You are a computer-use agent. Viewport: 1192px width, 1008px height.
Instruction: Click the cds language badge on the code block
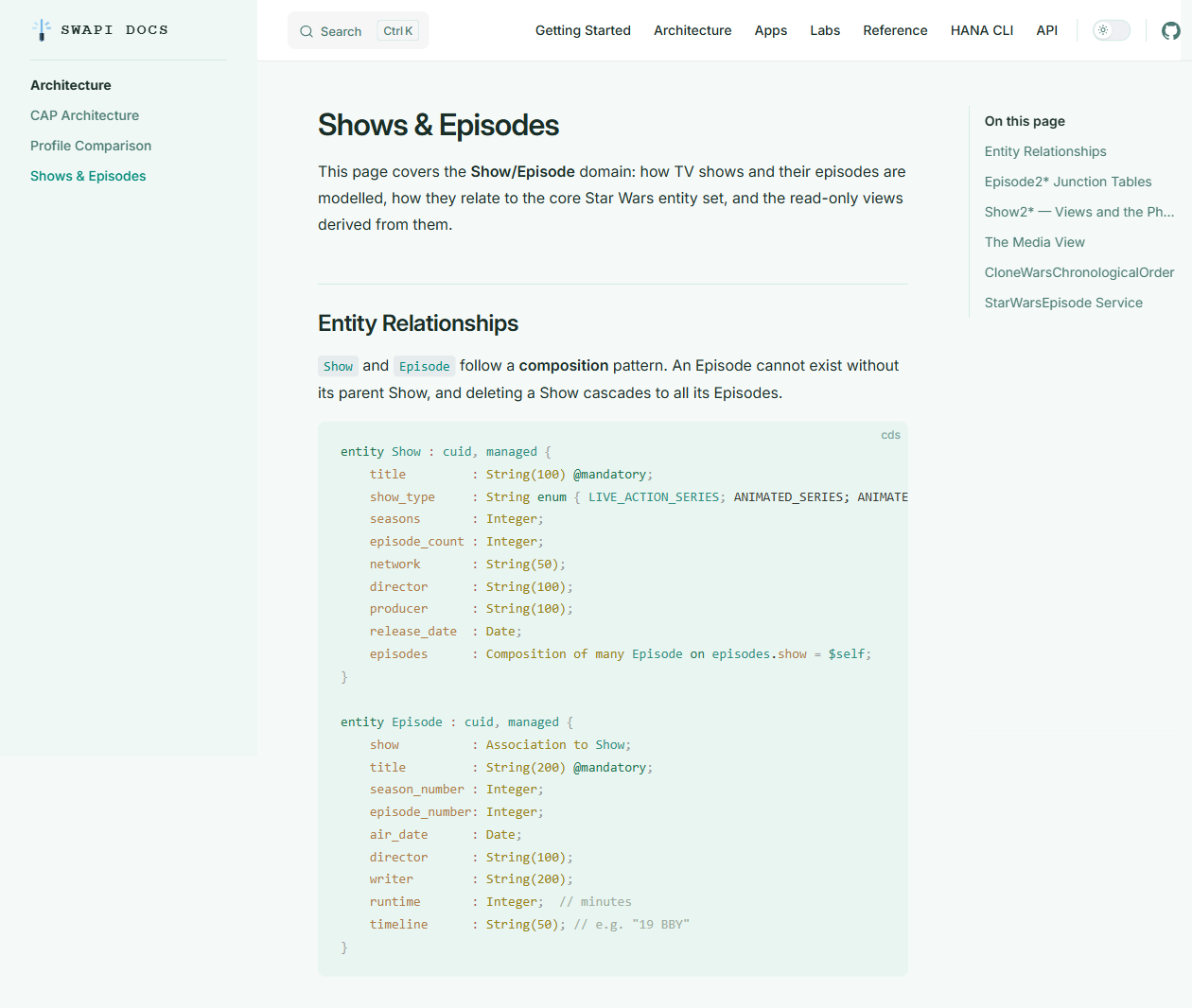[x=890, y=434]
